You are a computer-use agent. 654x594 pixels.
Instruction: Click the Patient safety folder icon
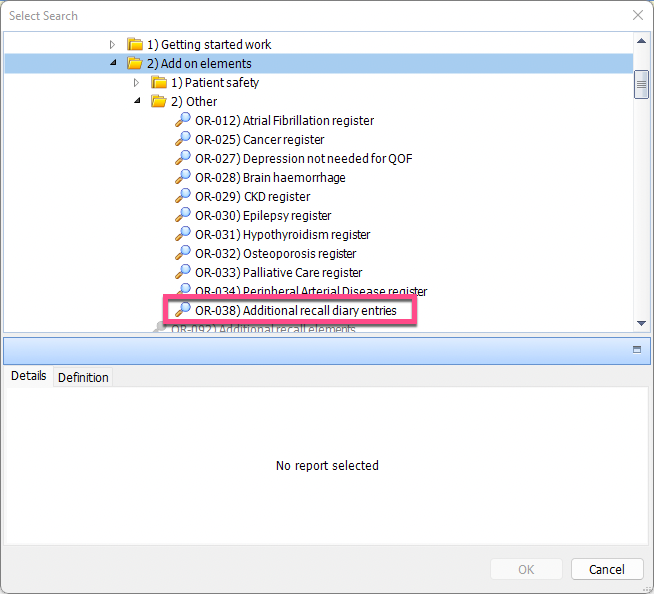pyautogui.click(x=158, y=82)
